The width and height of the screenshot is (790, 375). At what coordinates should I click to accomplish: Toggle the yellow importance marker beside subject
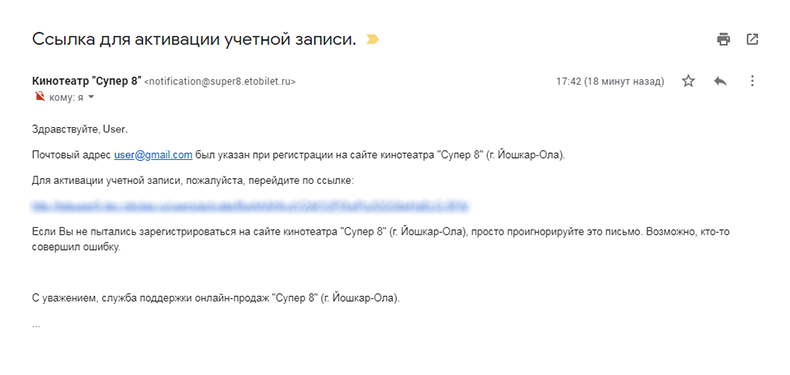(372, 39)
